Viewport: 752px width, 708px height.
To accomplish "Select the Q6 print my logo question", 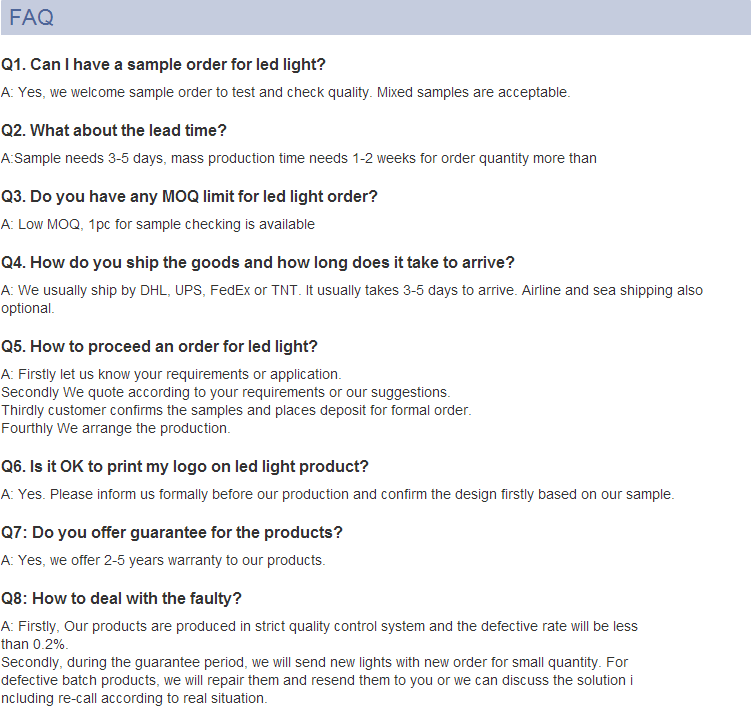I will point(185,467).
